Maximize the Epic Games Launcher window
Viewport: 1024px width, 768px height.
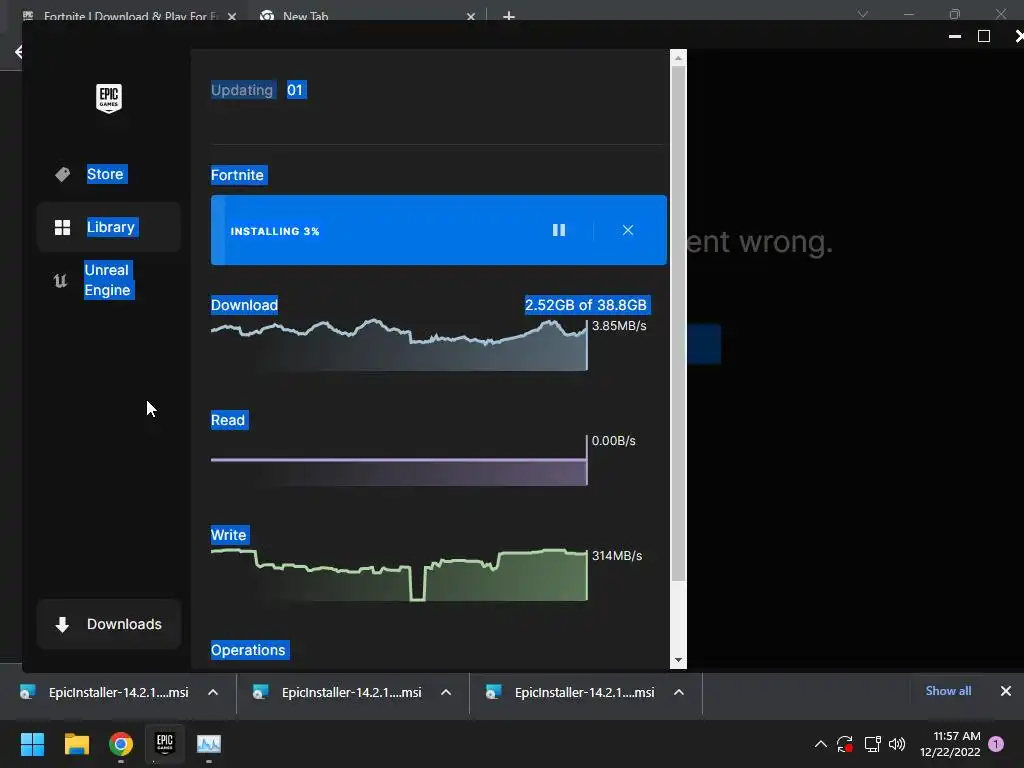click(x=984, y=37)
